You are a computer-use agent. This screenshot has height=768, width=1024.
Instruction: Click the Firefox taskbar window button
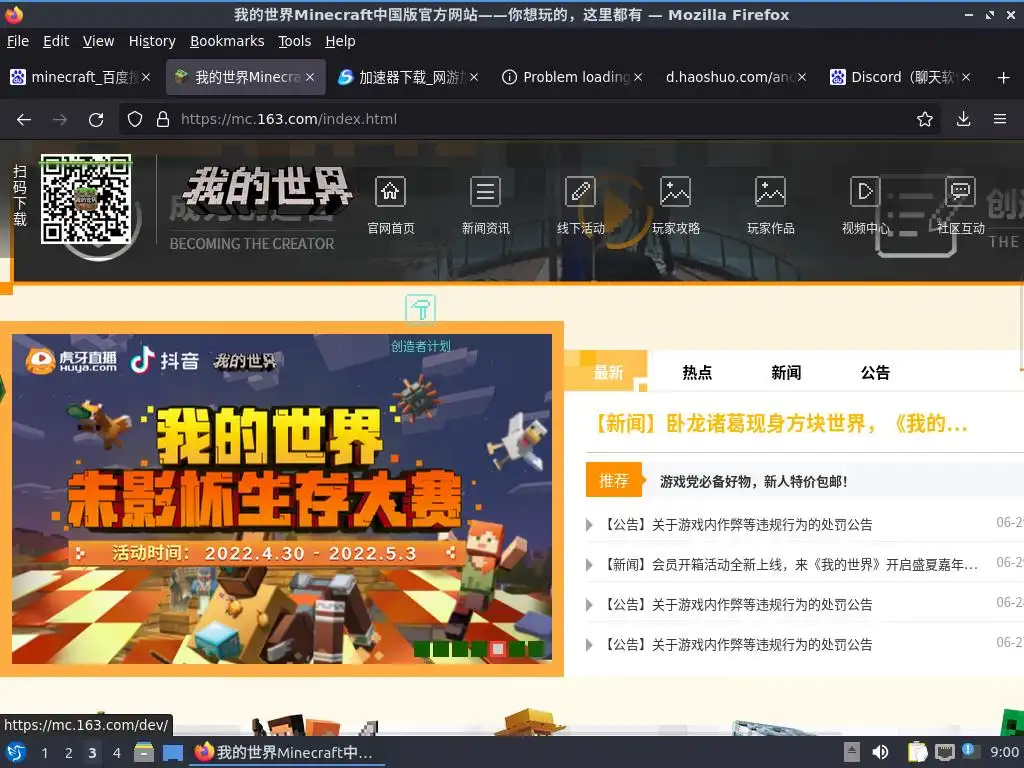pos(287,752)
